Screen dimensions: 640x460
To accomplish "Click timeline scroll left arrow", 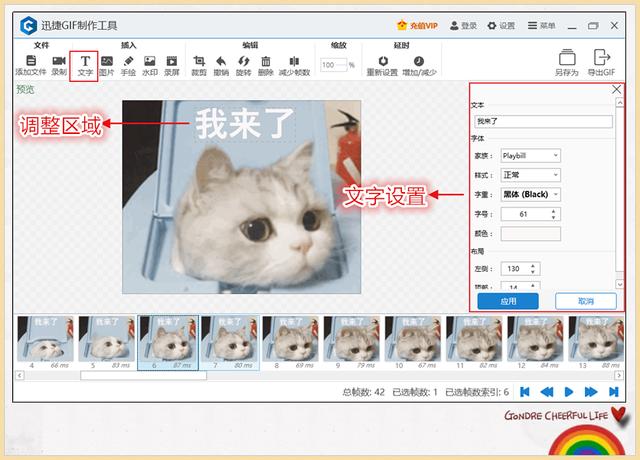I will coord(19,375).
